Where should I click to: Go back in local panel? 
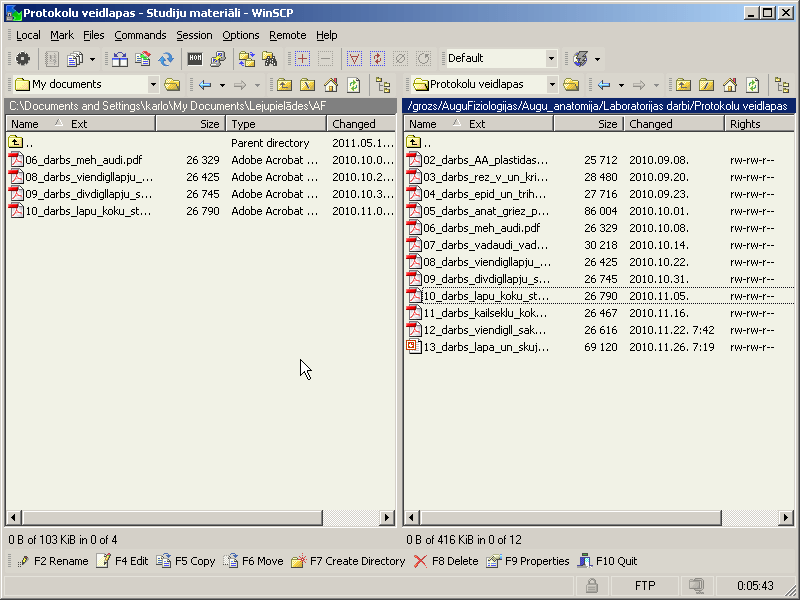[x=205, y=85]
